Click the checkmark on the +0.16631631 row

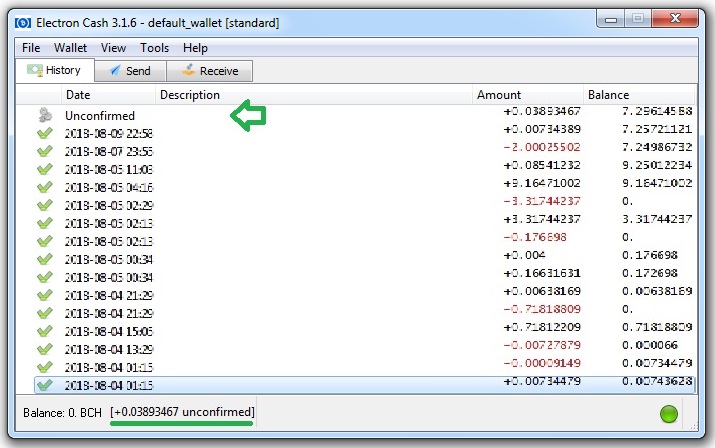coord(45,277)
